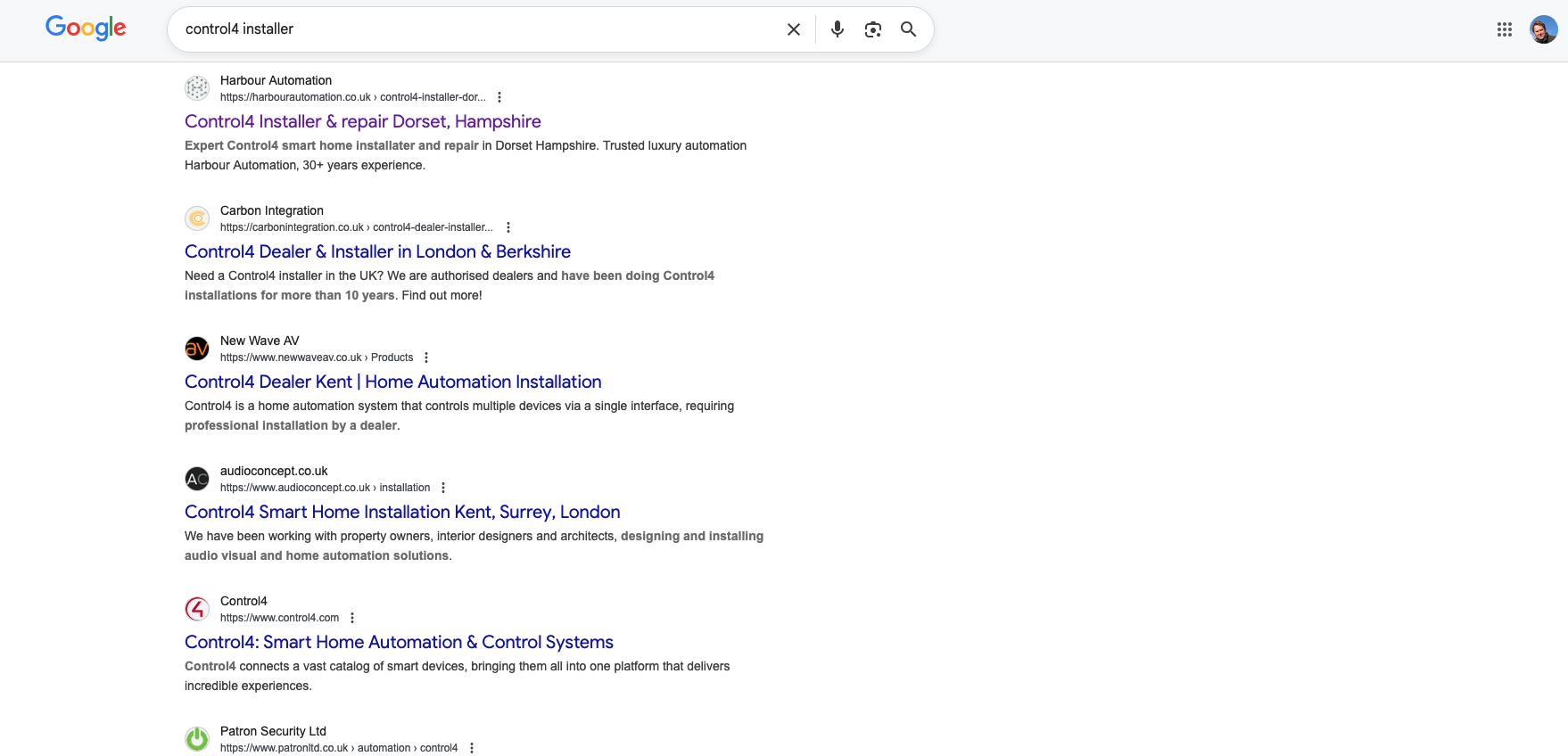Start voice search with microphone icon
This screenshot has height=756, width=1568.
pos(837,29)
